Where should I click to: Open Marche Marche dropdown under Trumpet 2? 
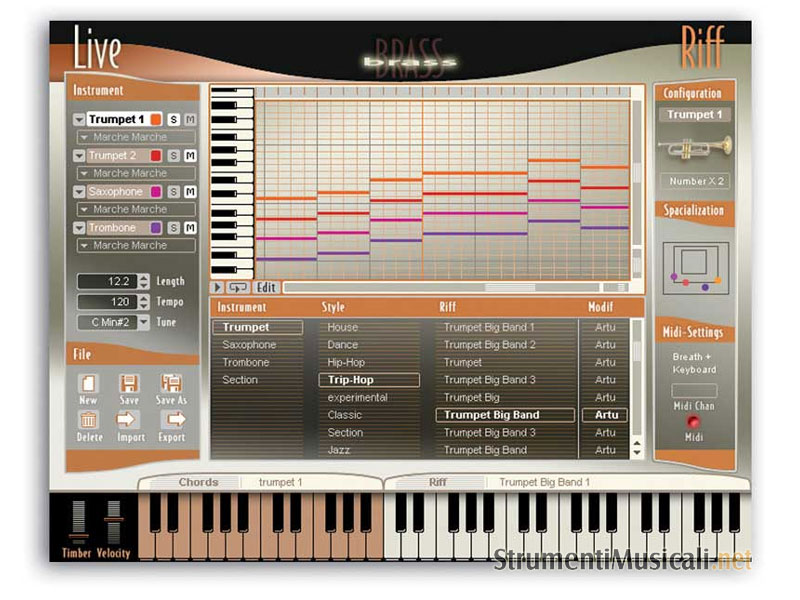point(84,174)
